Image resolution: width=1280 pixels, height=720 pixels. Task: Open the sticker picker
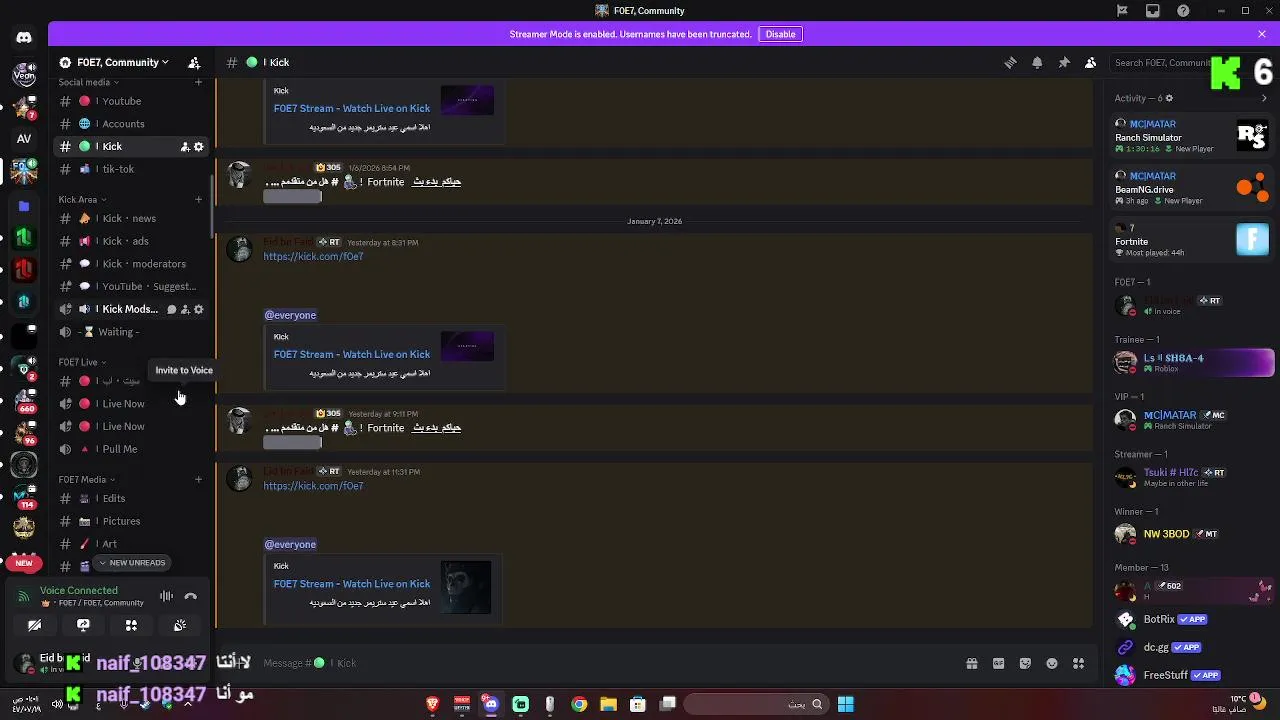(x=1025, y=663)
